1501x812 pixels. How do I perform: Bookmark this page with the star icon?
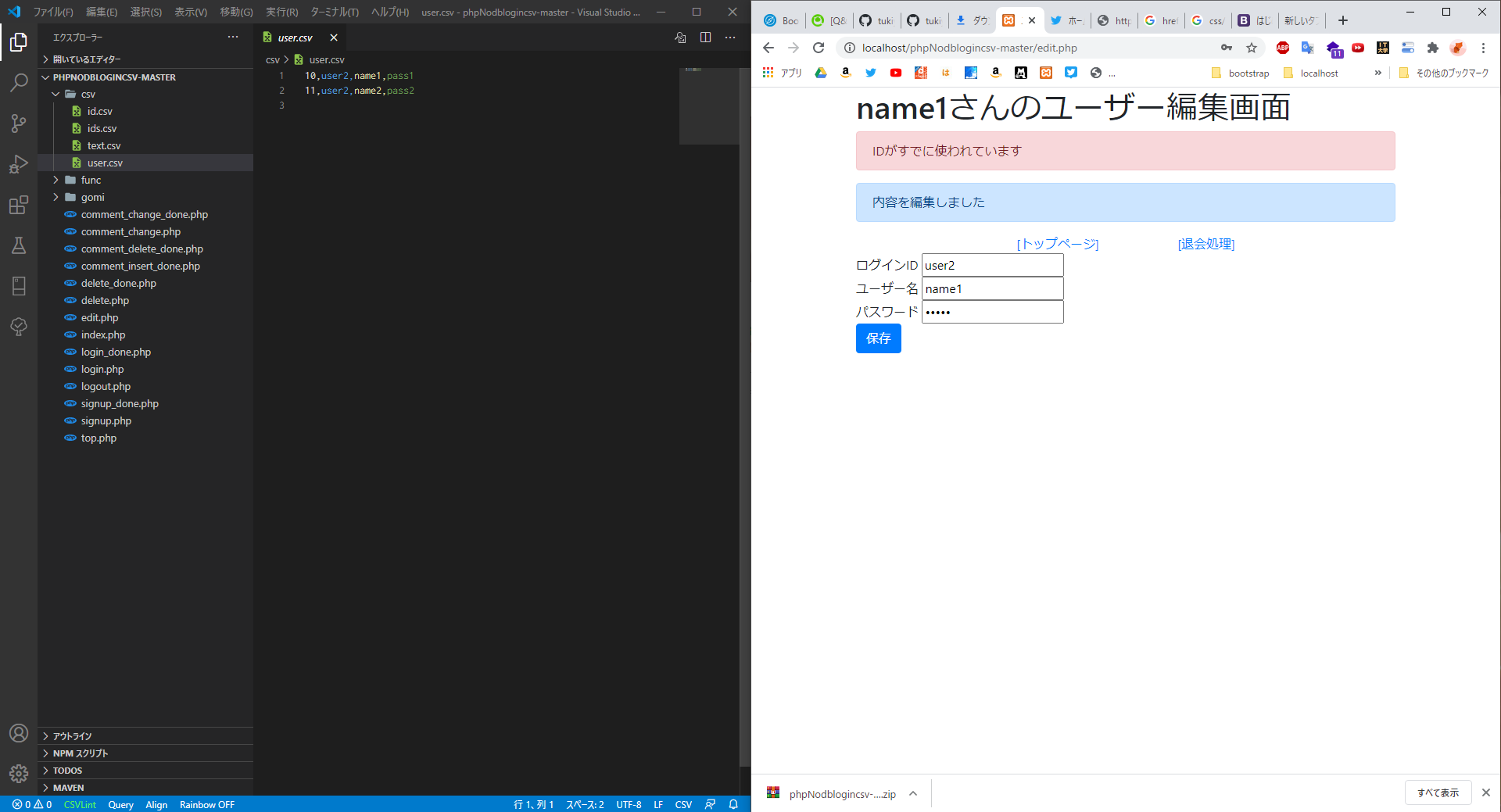coord(1252,48)
